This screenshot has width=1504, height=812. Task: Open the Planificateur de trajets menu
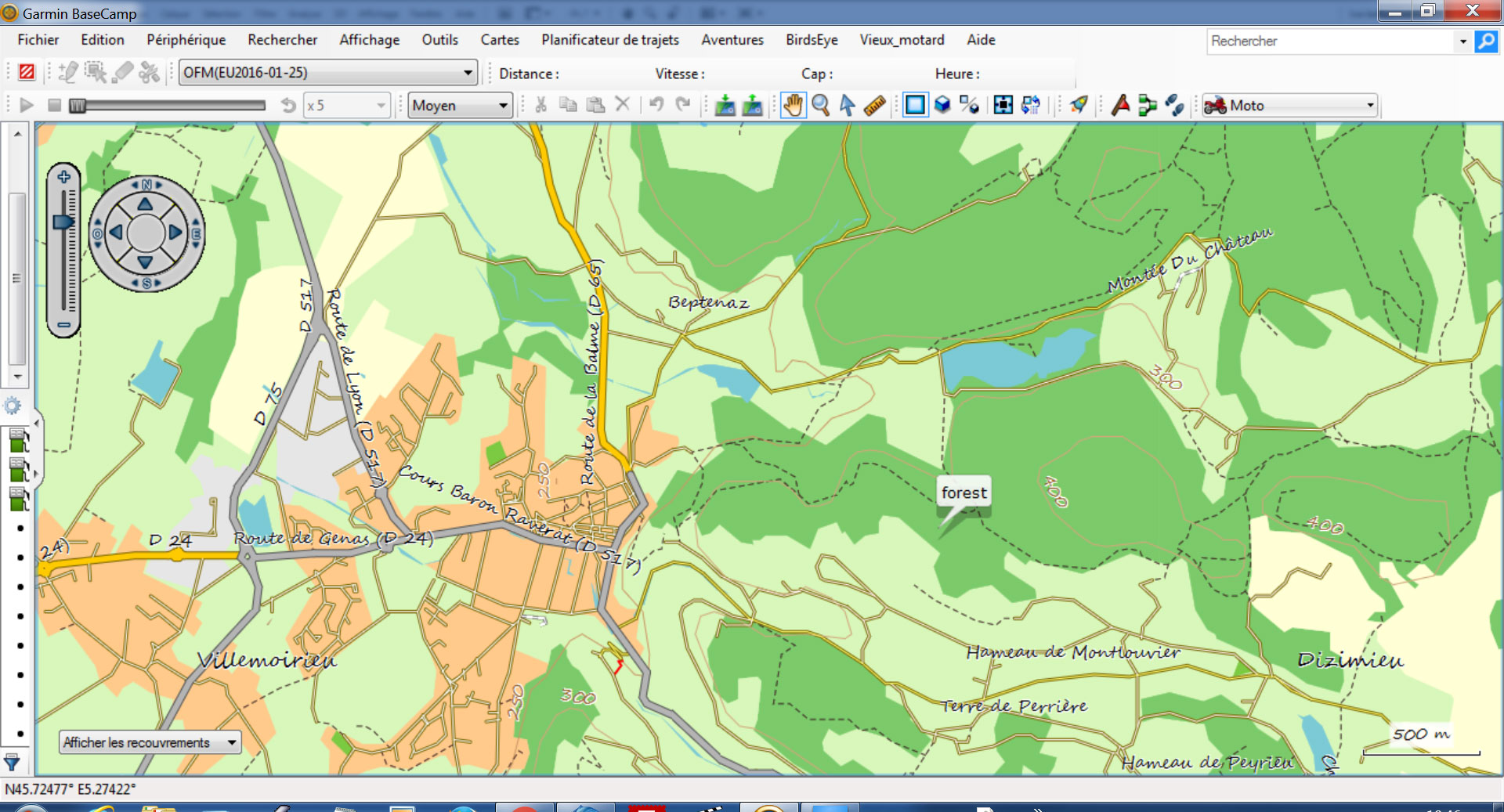pyautogui.click(x=609, y=40)
